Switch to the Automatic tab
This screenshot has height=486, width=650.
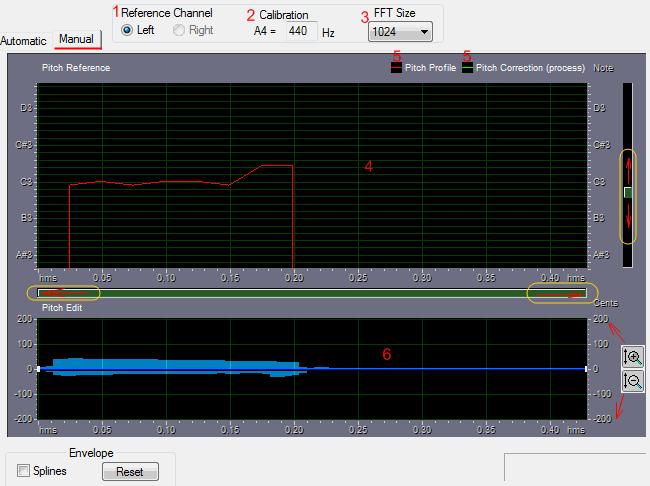pyautogui.click(x=24, y=40)
